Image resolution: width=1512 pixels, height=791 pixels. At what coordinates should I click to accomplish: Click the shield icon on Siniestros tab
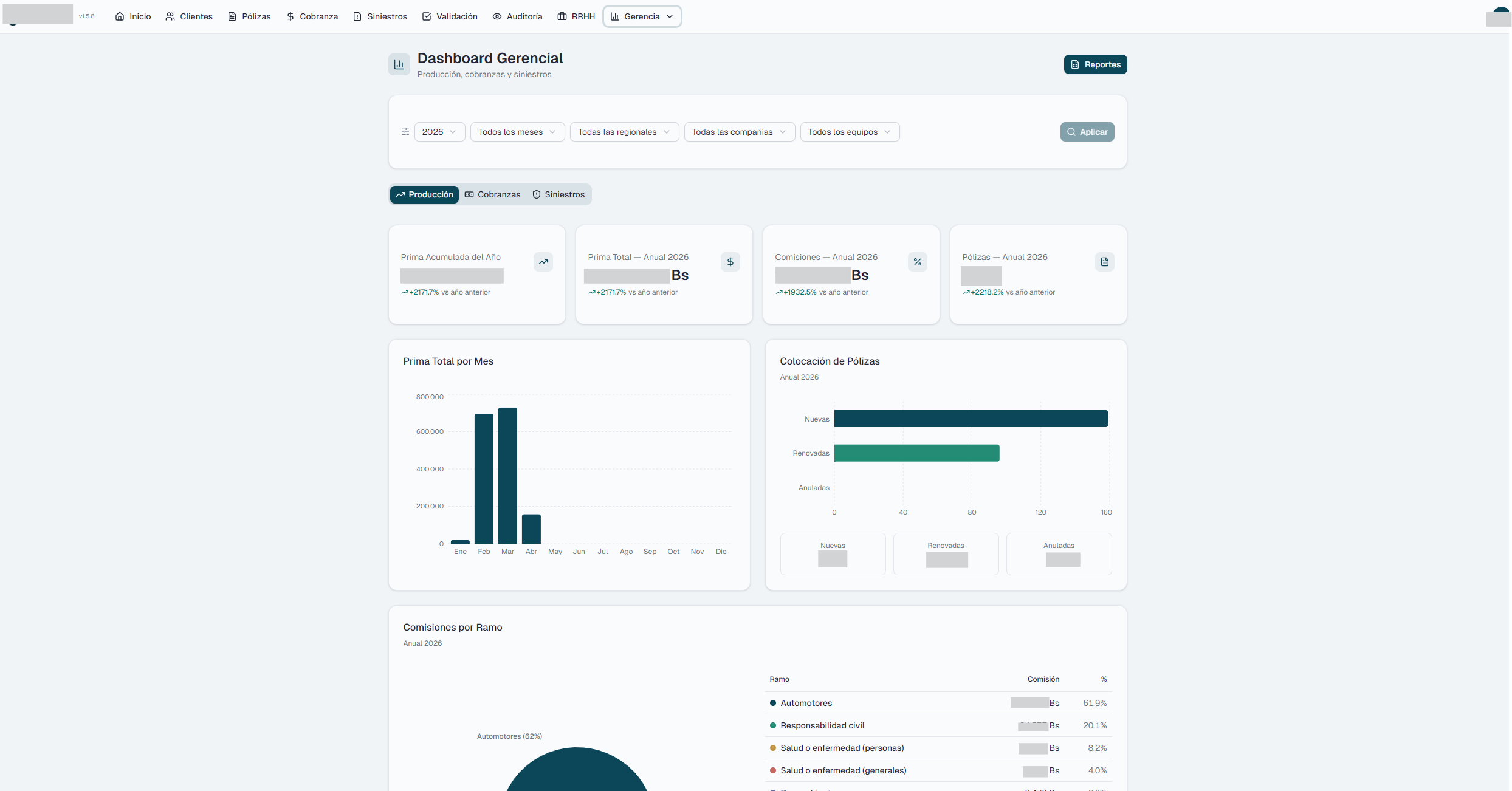[536, 194]
